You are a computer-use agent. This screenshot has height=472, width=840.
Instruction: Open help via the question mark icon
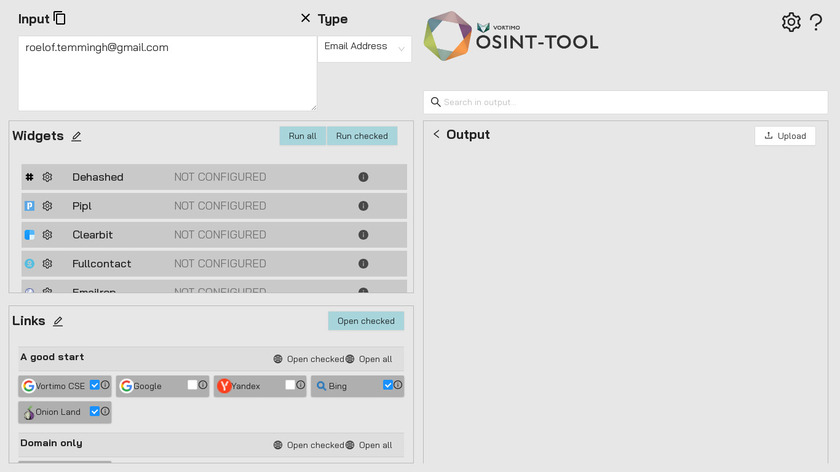tap(816, 22)
